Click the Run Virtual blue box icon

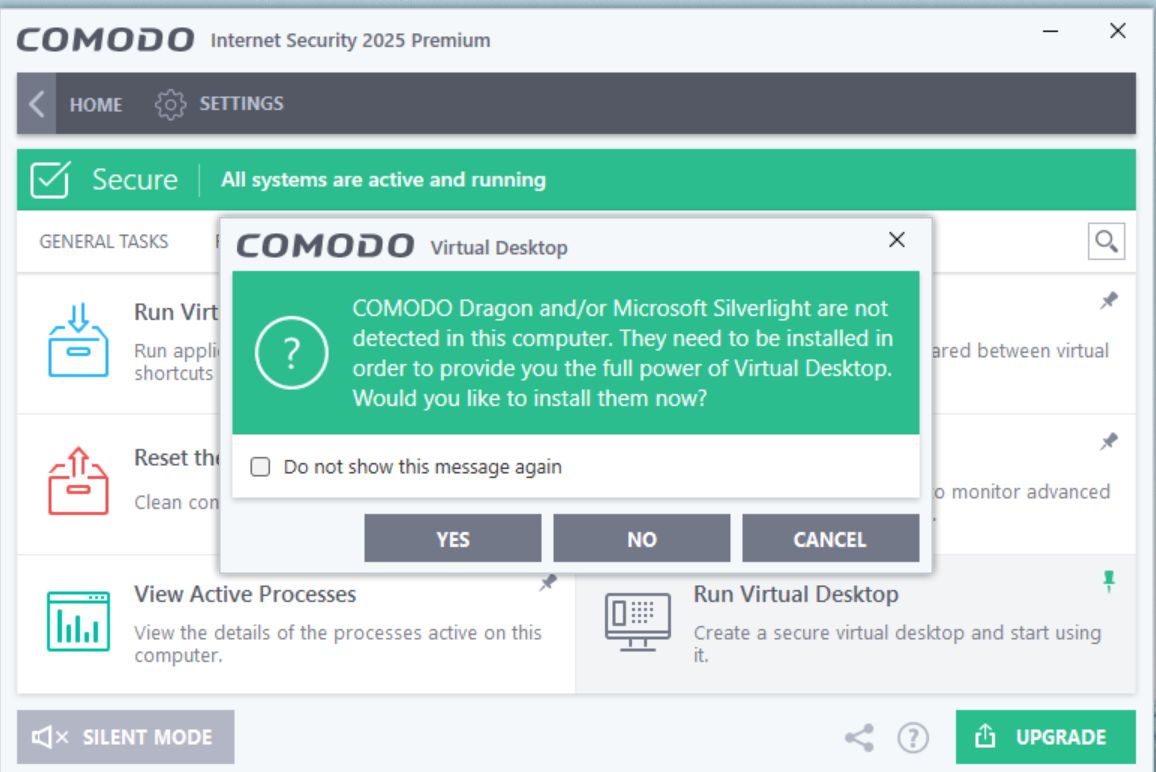(x=78, y=340)
